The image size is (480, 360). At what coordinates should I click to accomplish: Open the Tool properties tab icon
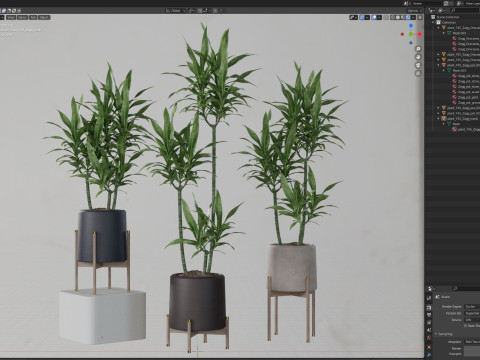pyautogui.click(x=429, y=298)
